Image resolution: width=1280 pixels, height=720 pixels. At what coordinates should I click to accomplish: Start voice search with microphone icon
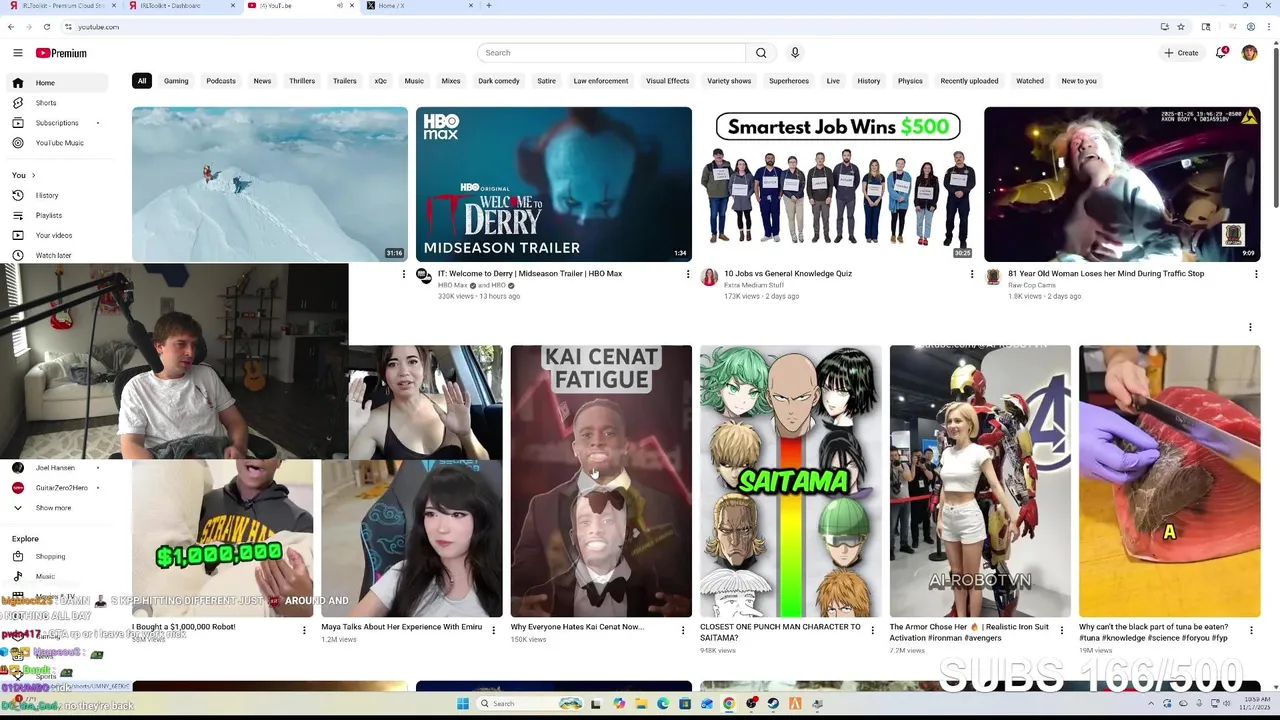795,53
